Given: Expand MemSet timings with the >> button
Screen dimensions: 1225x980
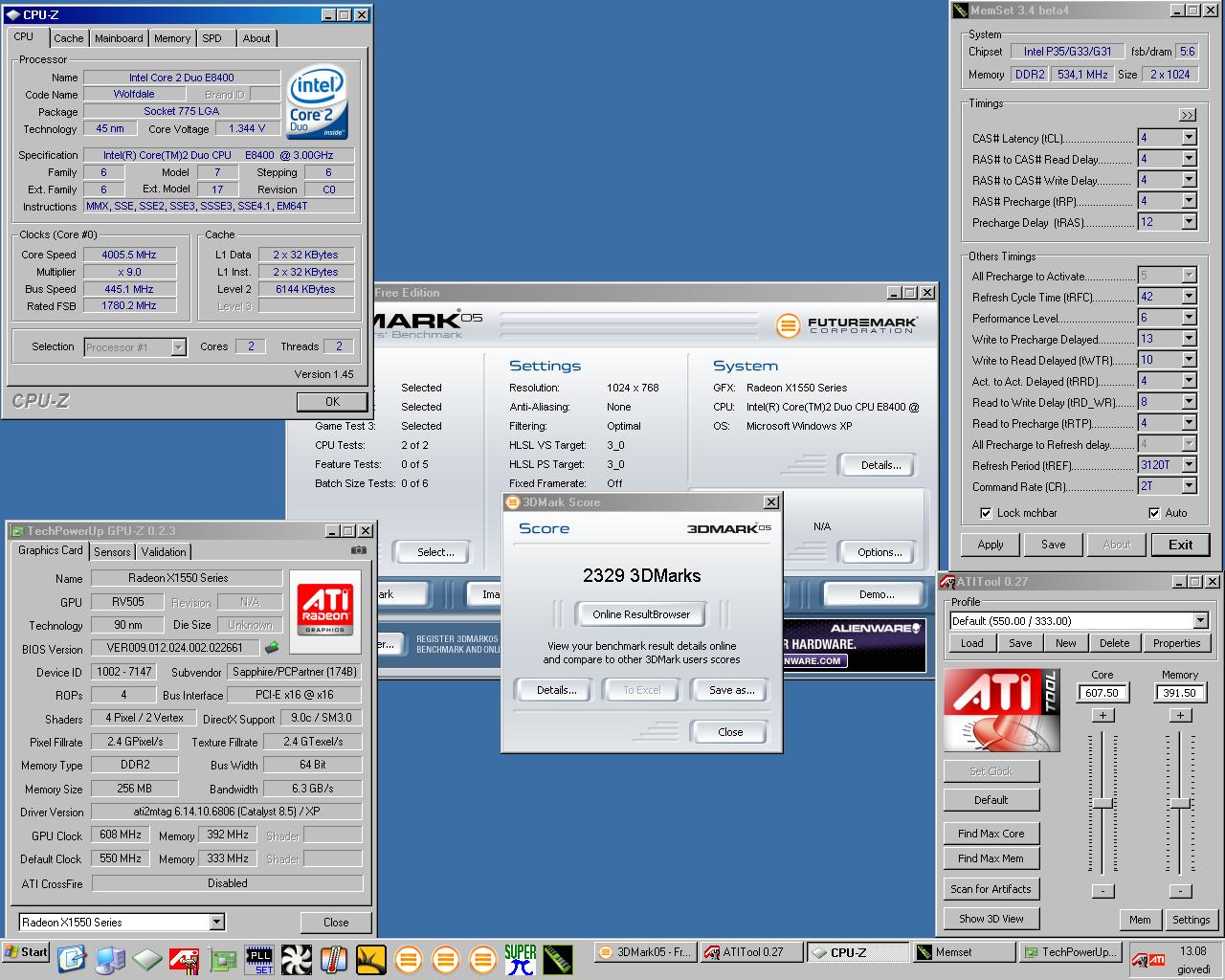Looking at the screenshot, I should pos(1188,115).
